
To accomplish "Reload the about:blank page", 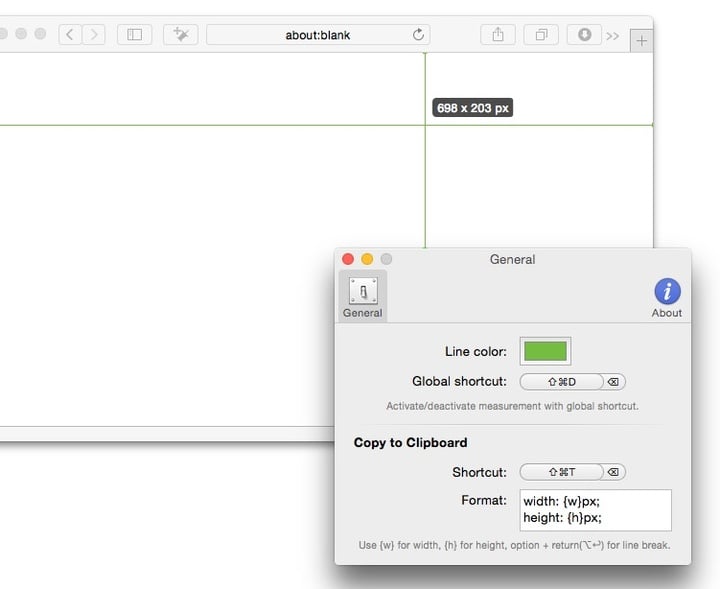I will coord(418,35).
